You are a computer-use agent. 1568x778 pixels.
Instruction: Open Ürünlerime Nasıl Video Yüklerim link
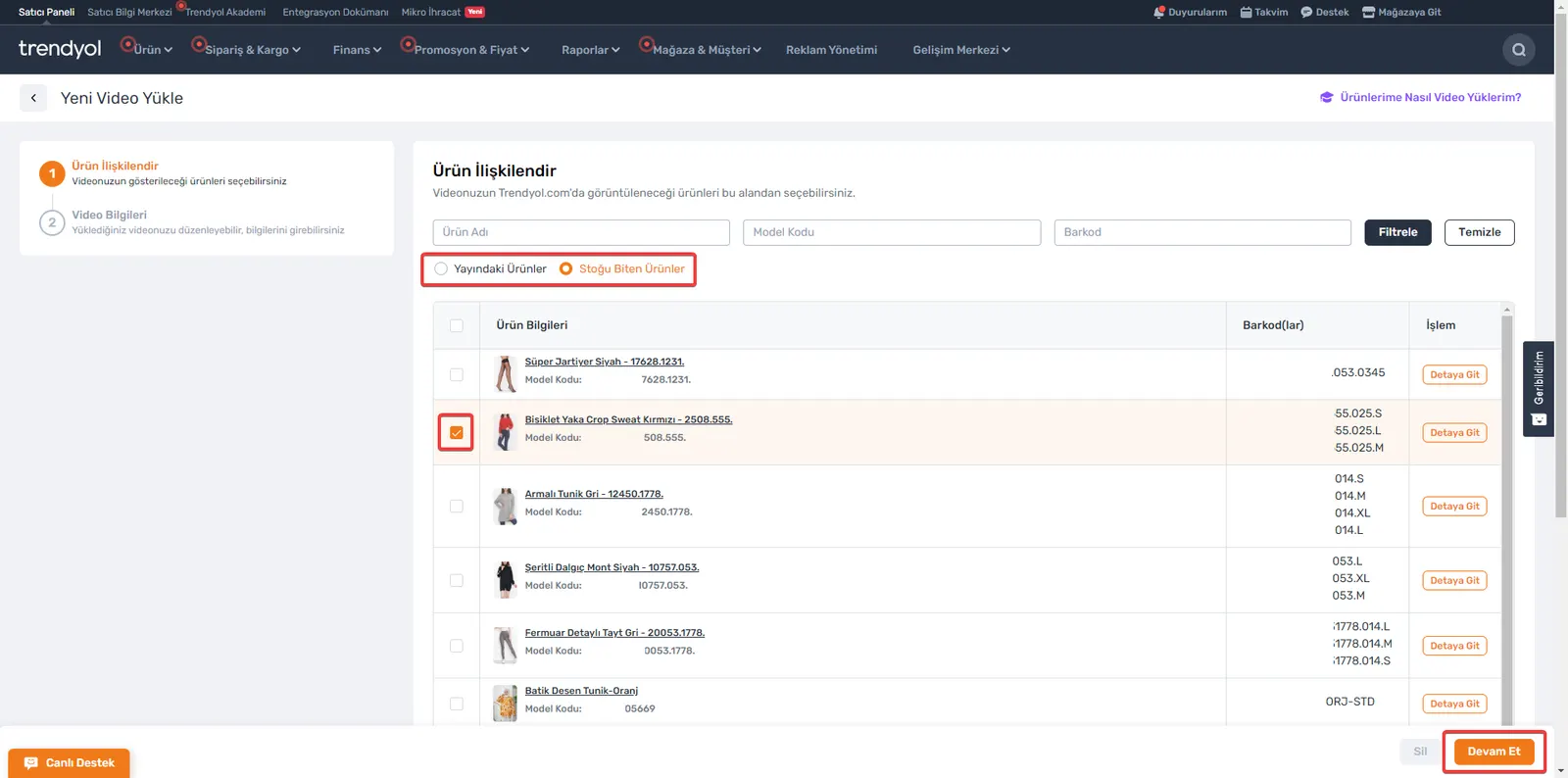(1430, 98)
